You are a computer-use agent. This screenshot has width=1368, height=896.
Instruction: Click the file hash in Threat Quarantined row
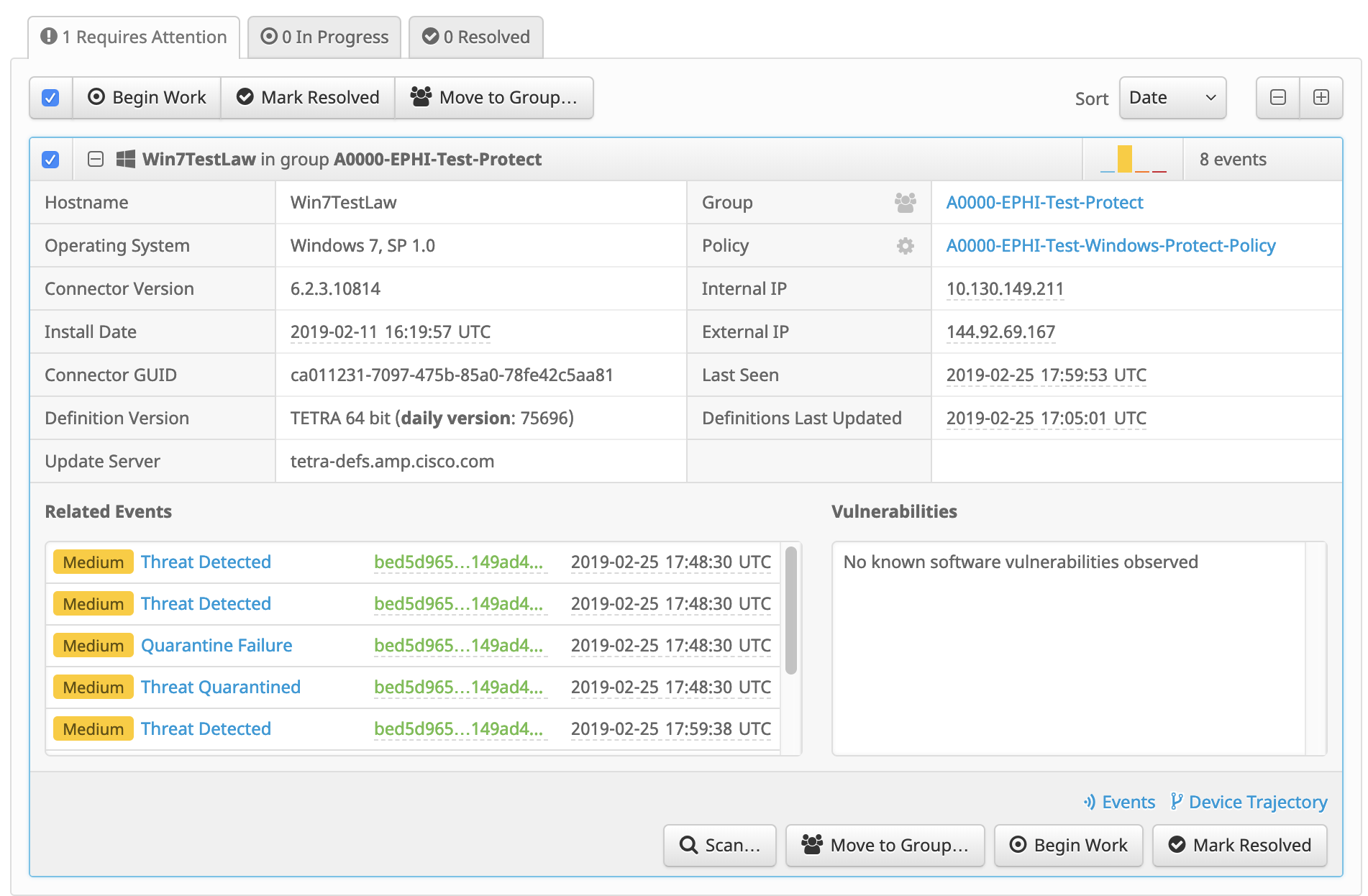click(x=459, y=687)
